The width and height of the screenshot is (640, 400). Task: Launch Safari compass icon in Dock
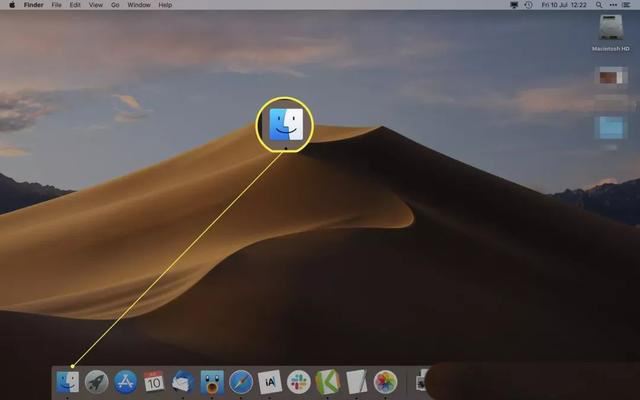[x=241, y=381]
